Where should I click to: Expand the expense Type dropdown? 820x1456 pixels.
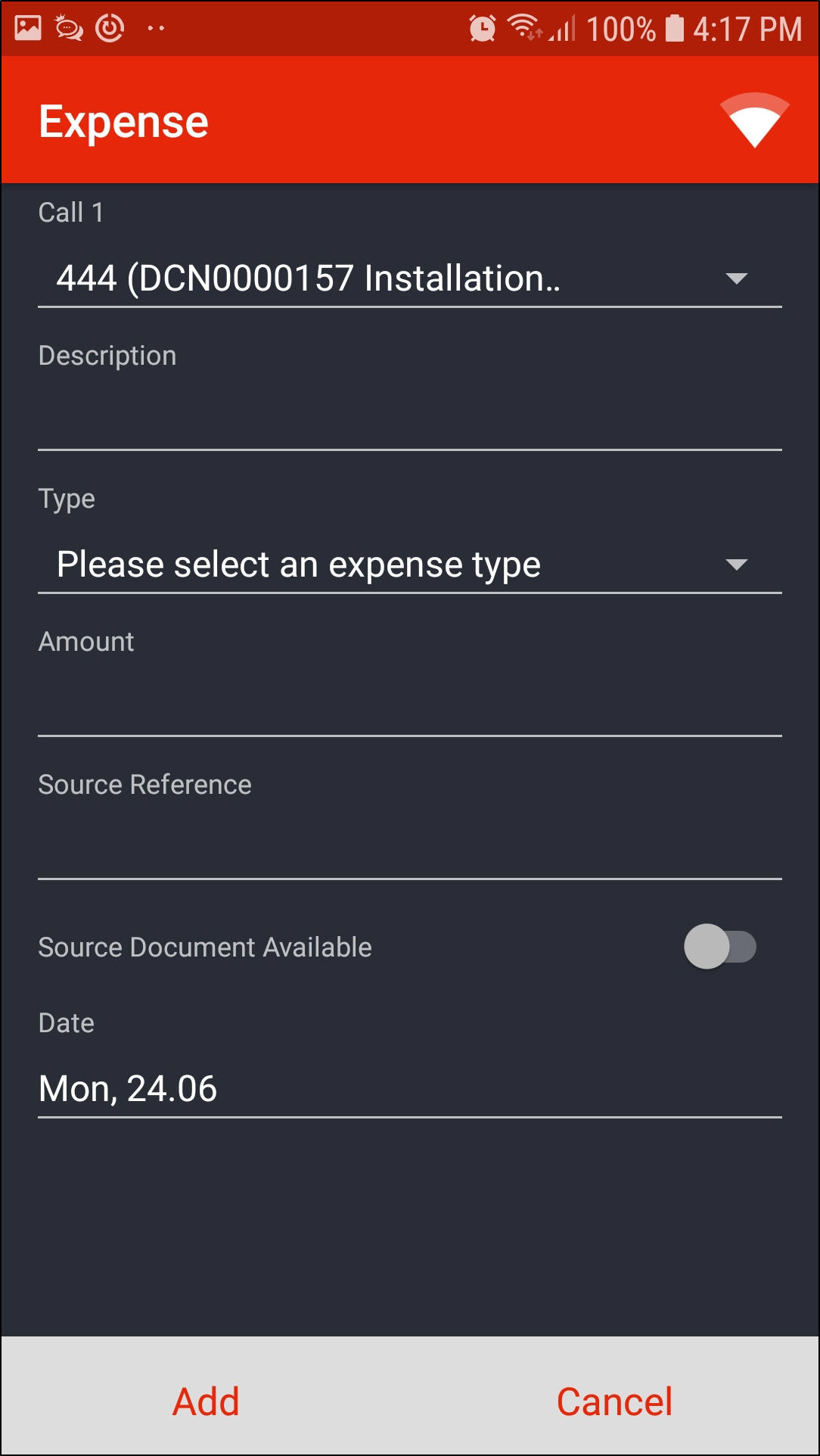point(408,565)
